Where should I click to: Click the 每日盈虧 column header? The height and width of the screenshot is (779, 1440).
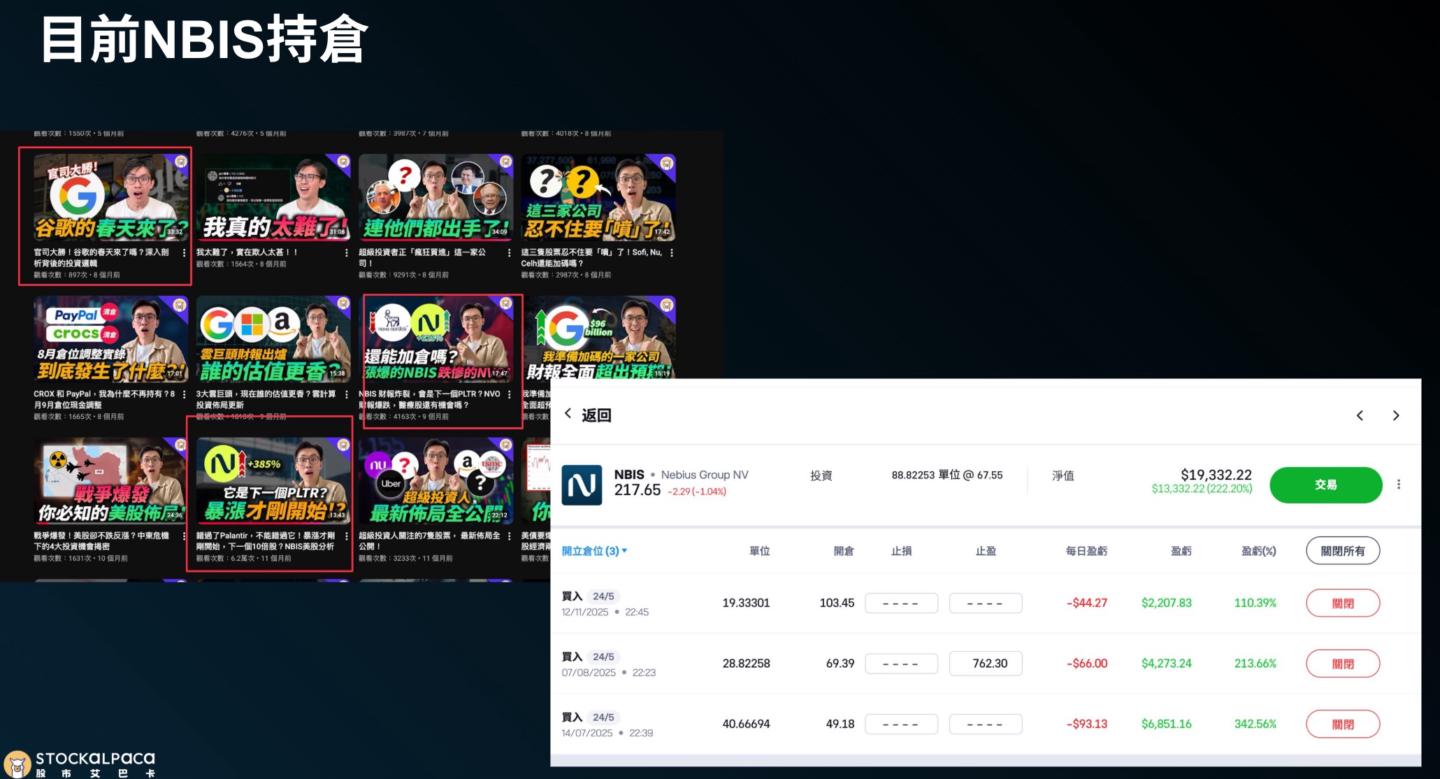(x=1086, y=551)
